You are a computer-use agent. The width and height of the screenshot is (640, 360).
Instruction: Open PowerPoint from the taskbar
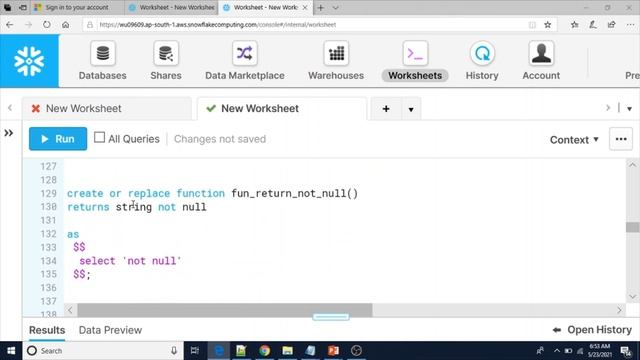(333, 351)
